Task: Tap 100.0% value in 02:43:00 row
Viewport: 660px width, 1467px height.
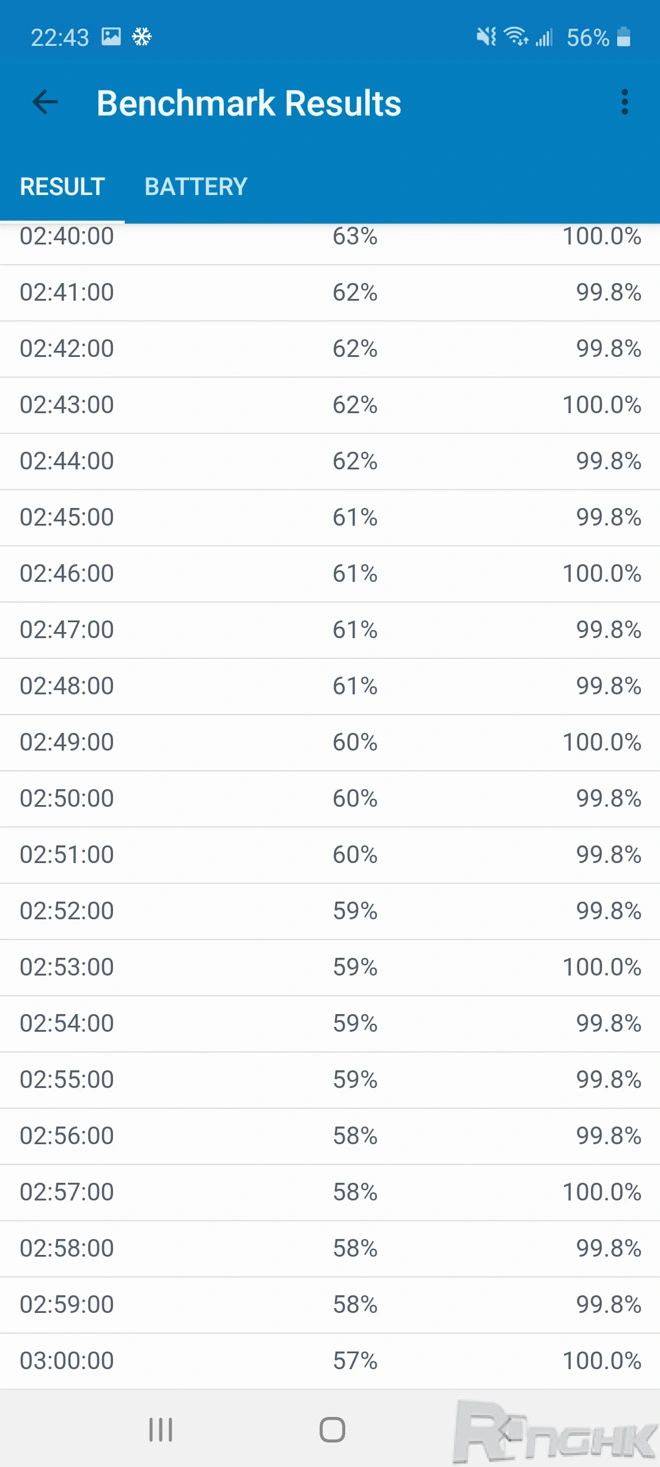Action: (x=602, y=405)
